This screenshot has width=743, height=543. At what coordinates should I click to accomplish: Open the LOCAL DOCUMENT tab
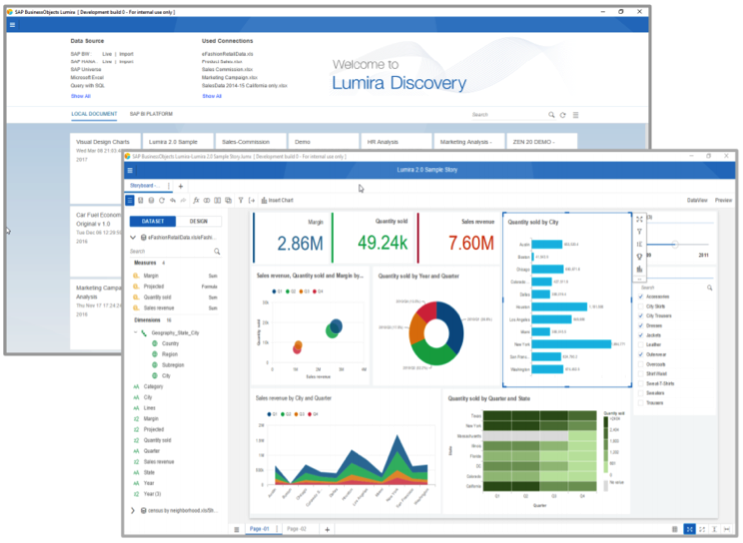[x=94, y=114]
